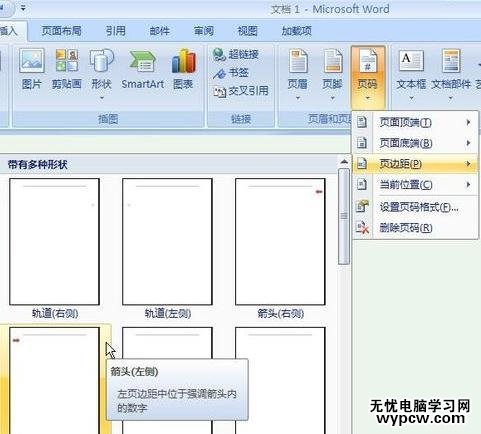Open the Shapes (形状) gallery
The width and height of the screenshot is (481, 434).
pos(101,74)
